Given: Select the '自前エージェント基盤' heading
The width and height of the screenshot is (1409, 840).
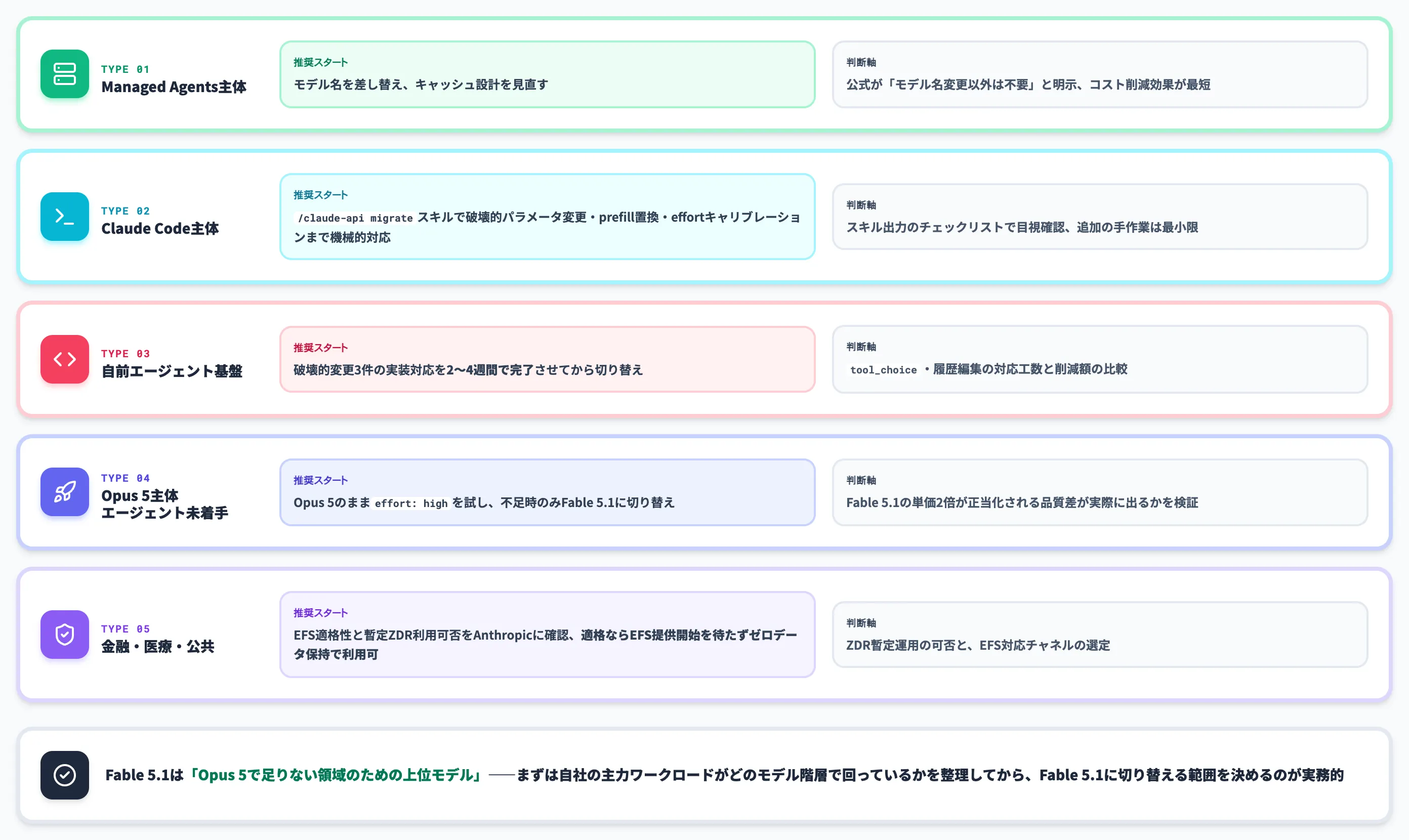Looking at the screenshot, I should click(172, 371).
